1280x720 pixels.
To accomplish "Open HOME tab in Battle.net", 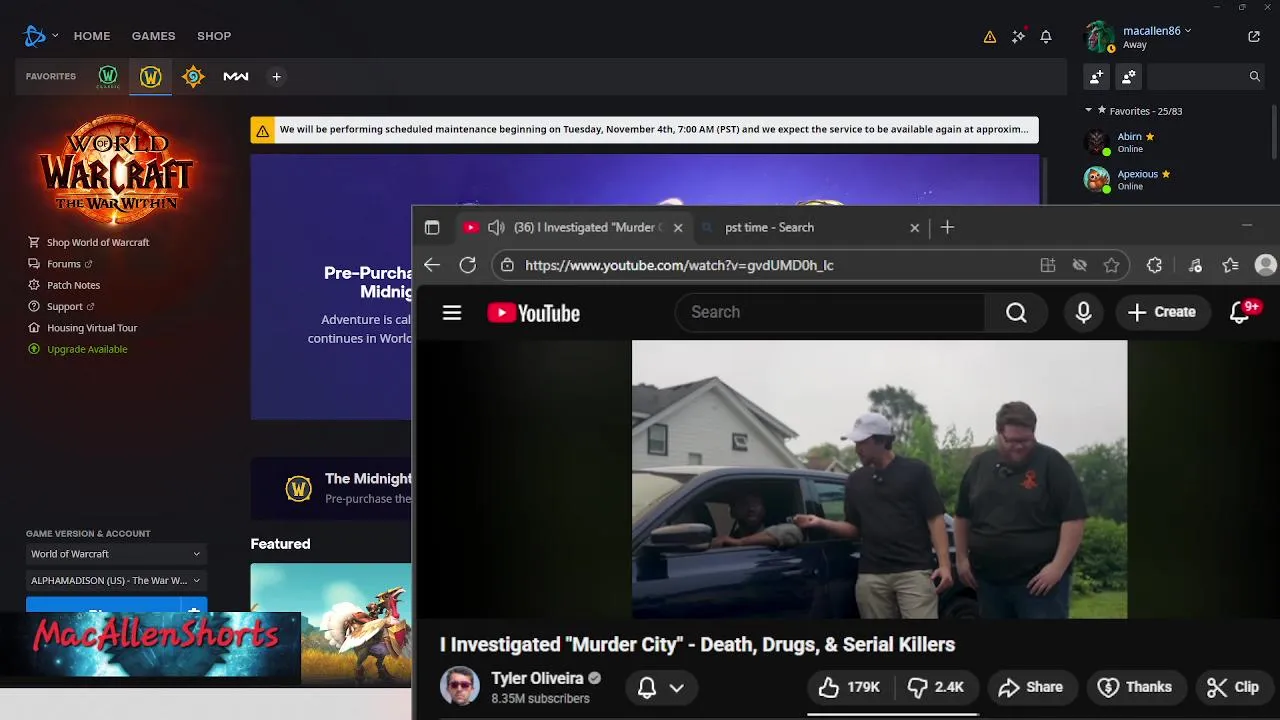I will tap(92, 36).
